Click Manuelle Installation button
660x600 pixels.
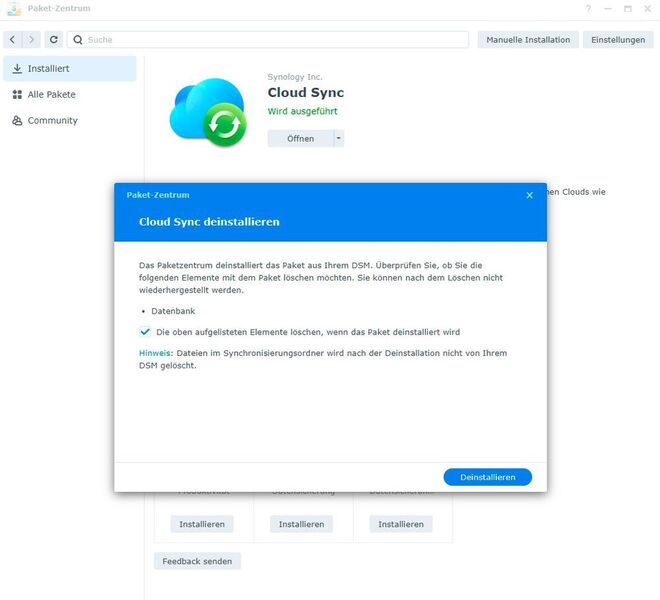pyautogui.click(x=528, y=40)
